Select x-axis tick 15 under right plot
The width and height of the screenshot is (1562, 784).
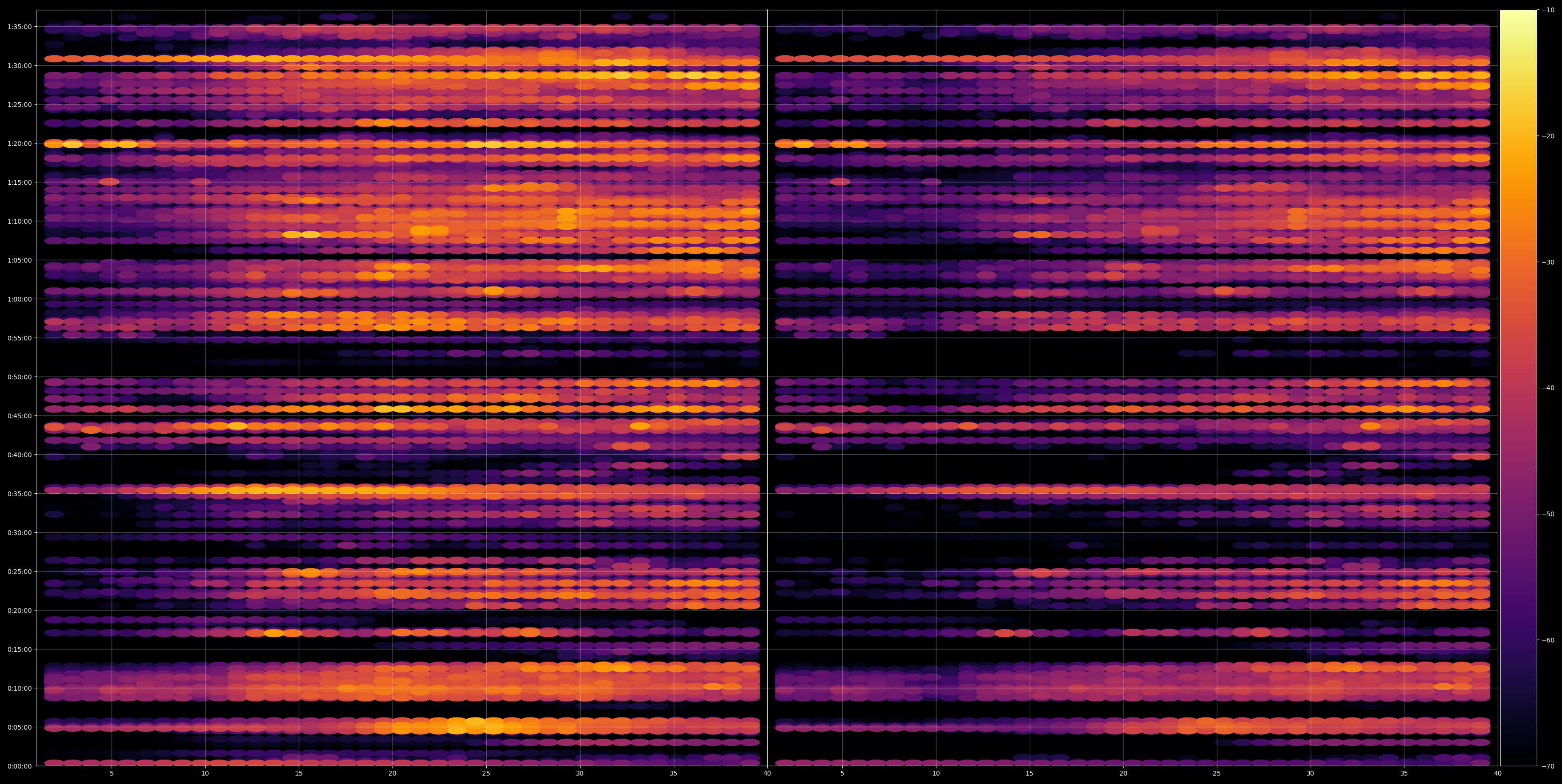(x=1030, y=773)
